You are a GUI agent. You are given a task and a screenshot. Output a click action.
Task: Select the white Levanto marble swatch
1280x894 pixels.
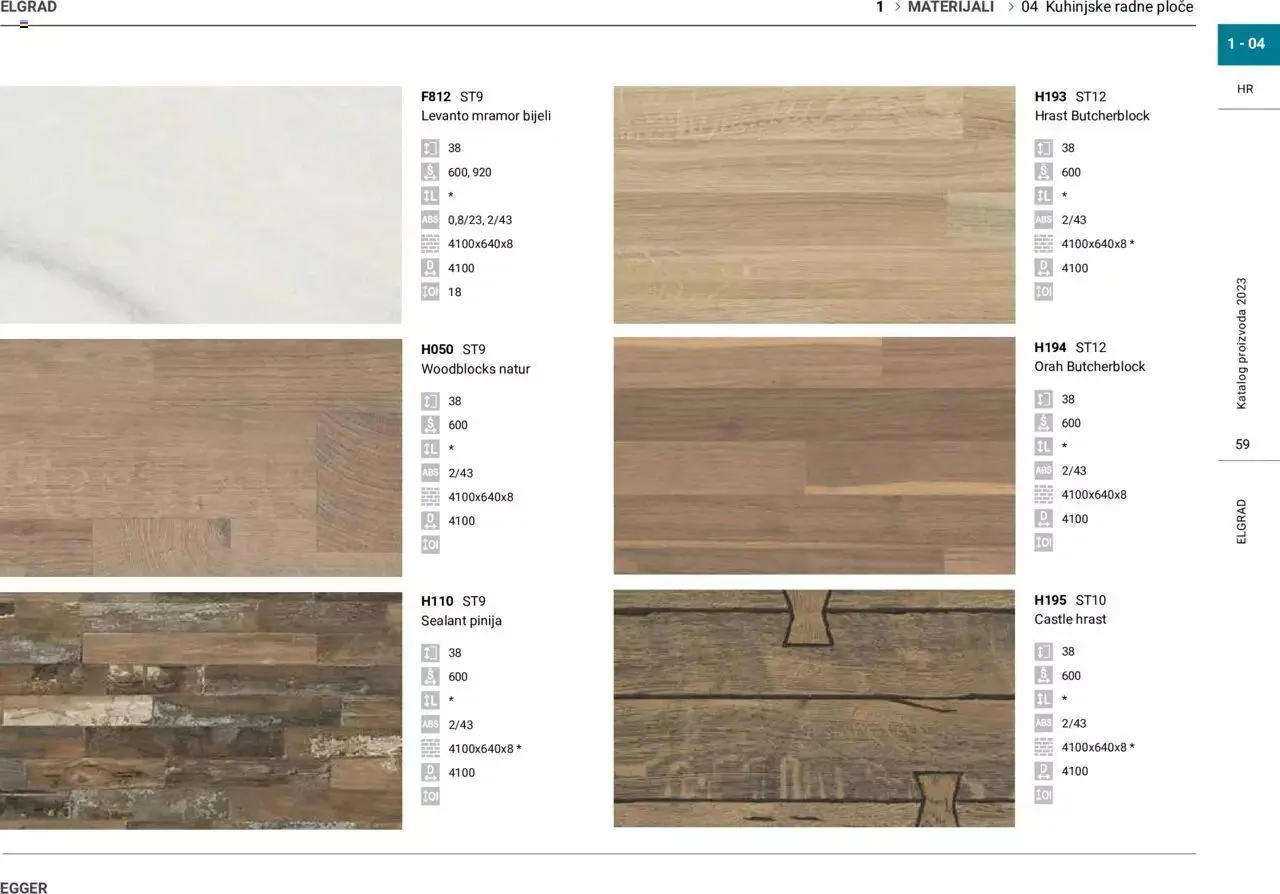tap(200, 205)
